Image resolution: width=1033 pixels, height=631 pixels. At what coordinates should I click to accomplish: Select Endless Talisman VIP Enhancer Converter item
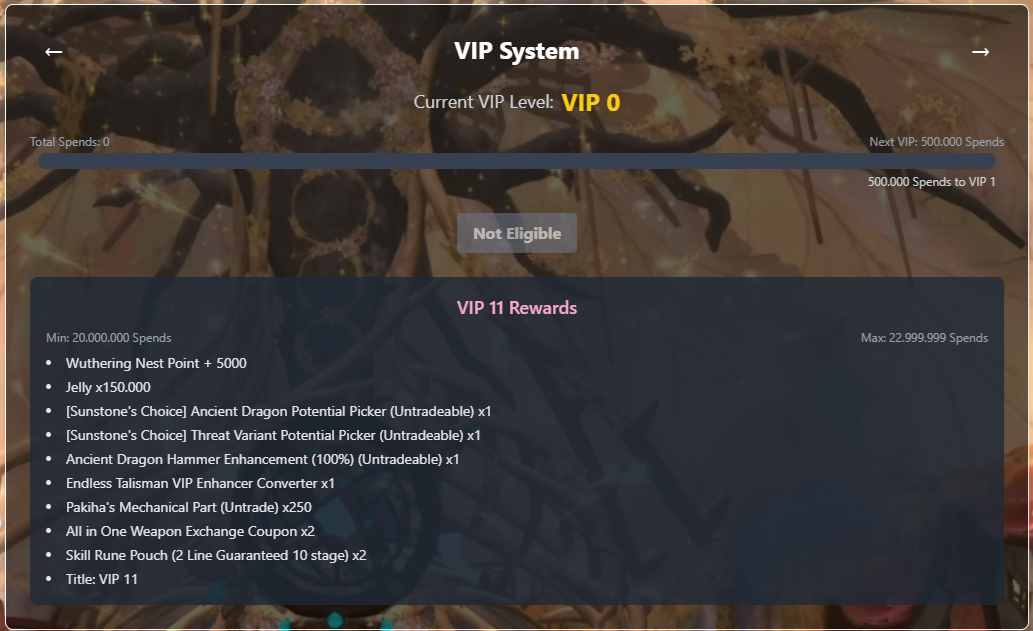pos(200,483)
